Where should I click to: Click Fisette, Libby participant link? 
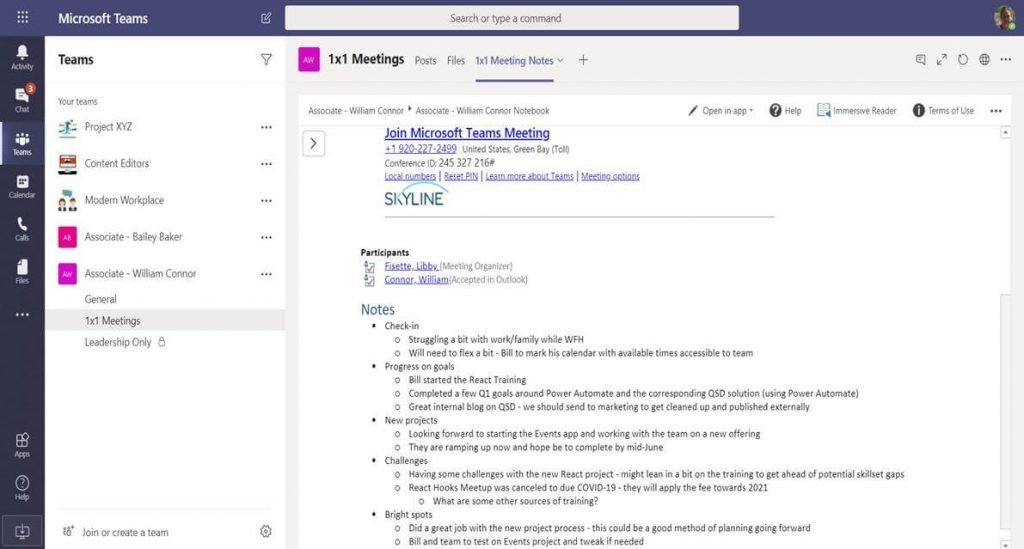(411, 266)
